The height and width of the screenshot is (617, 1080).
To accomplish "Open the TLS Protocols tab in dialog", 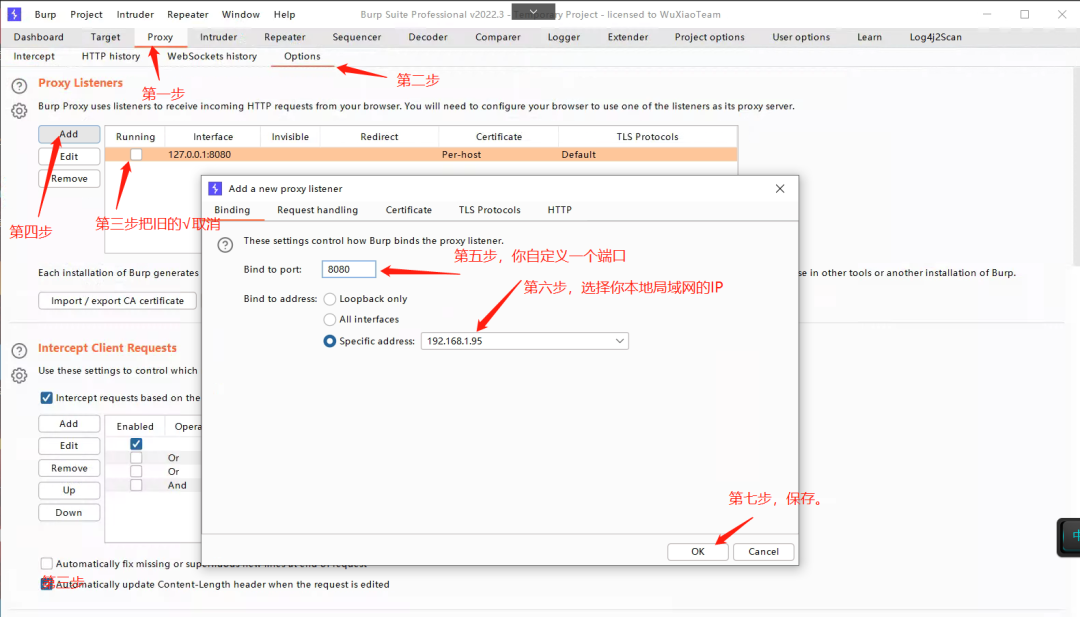I will [490, 210].
